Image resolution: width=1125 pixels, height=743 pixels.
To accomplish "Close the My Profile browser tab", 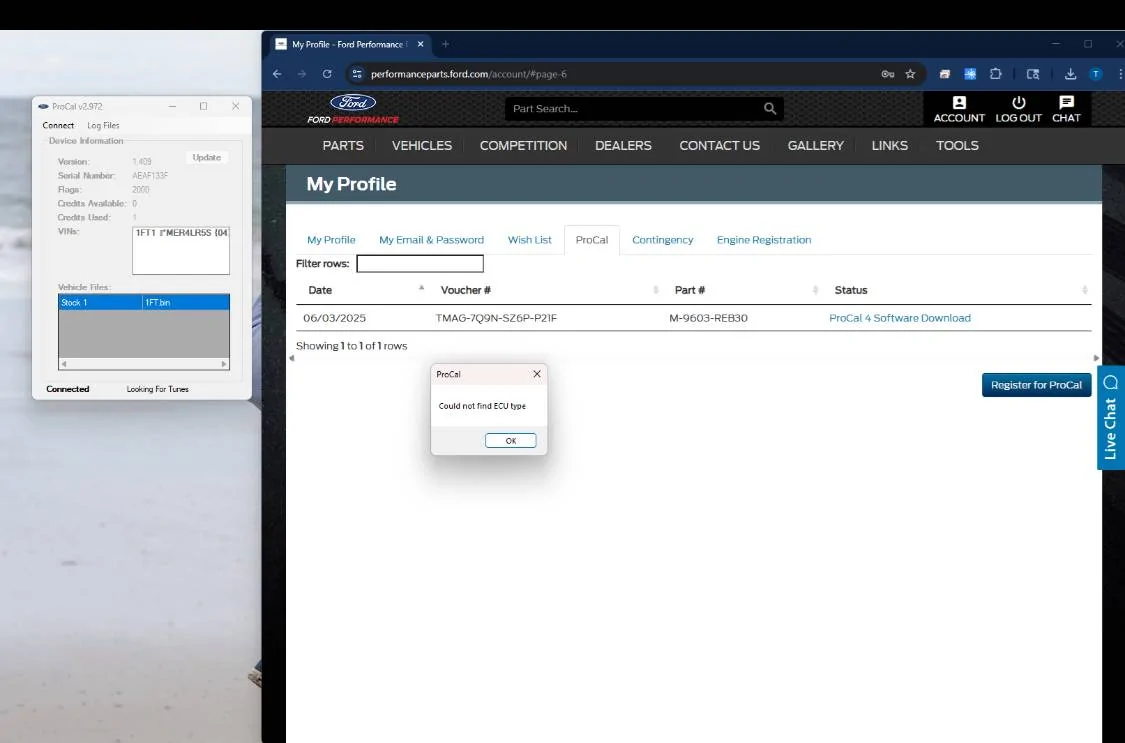I will click(x=420, y=44).
